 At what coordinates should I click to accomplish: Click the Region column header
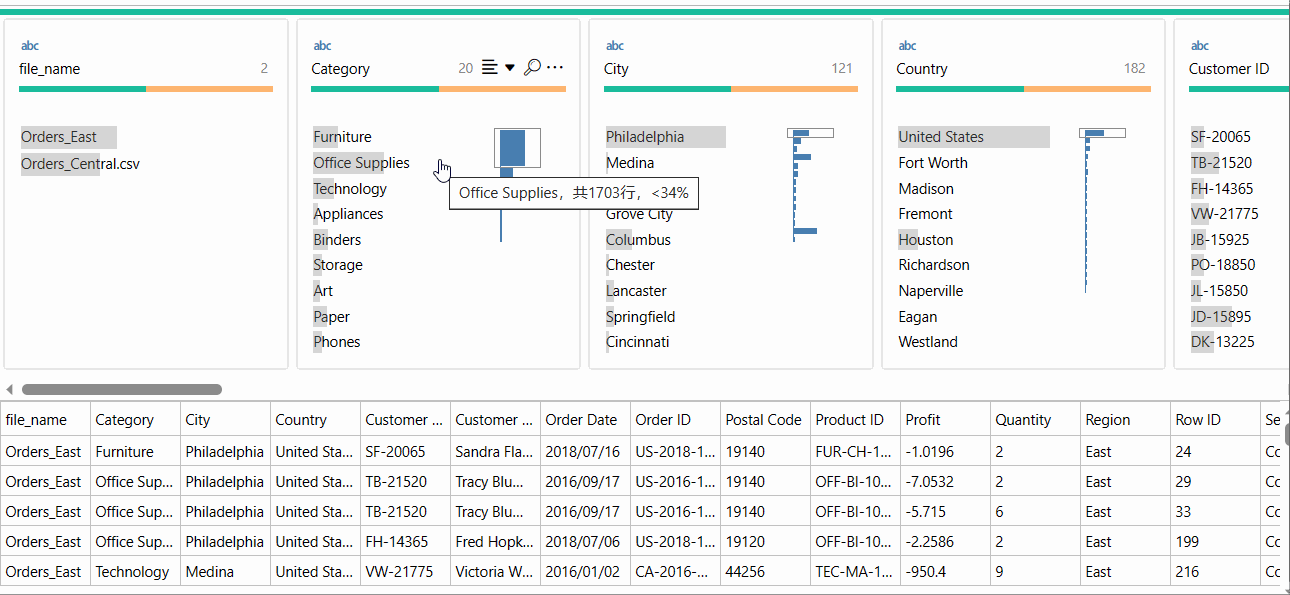pyautogui.click(x=1126, y=420)
